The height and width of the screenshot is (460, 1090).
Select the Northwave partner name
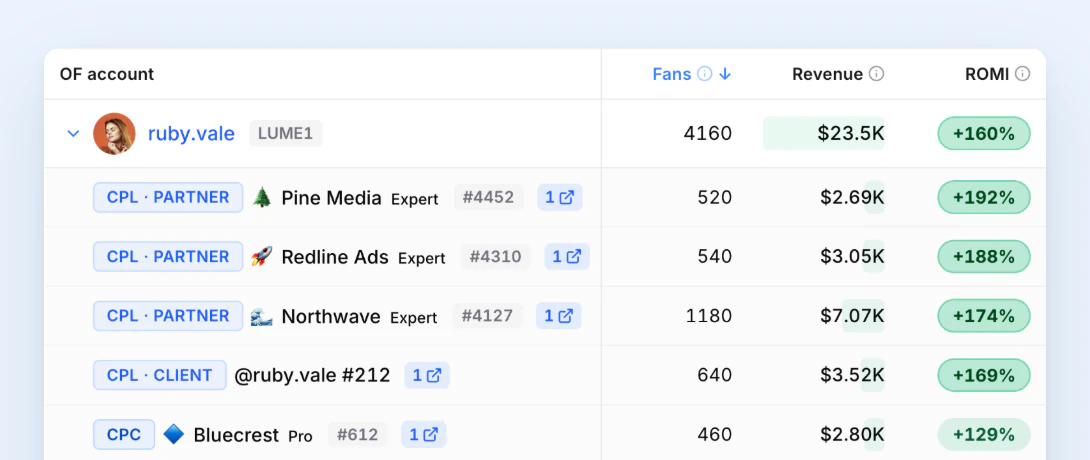(331, 317)
